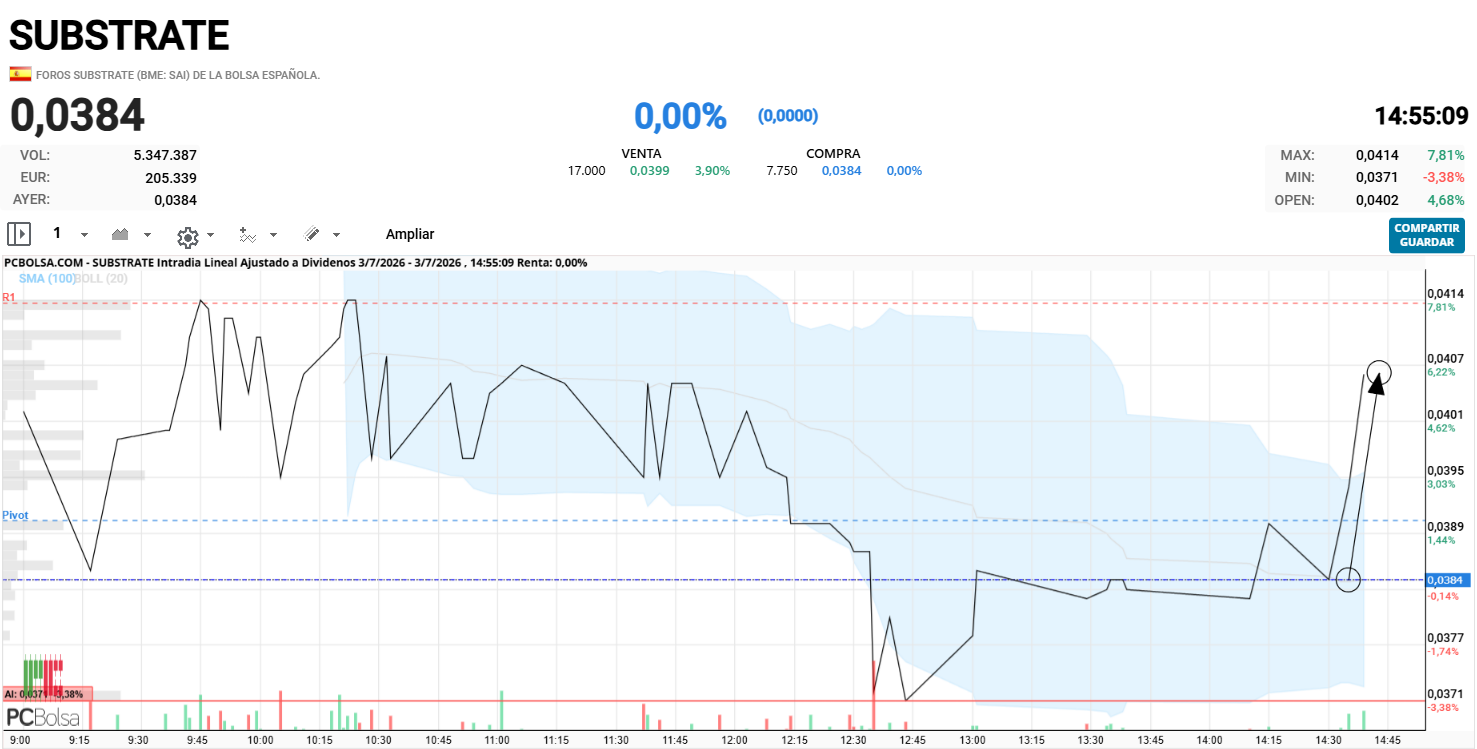
Task: Click the PCBolsa logo watermark
Action: click(43, 717)
